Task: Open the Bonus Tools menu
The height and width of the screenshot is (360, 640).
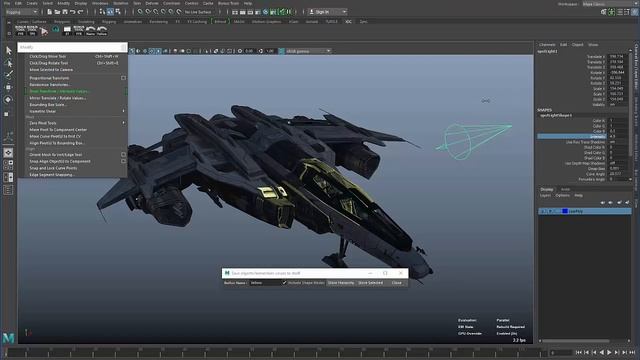Action: pyautogui.click(x=229, y=3)
